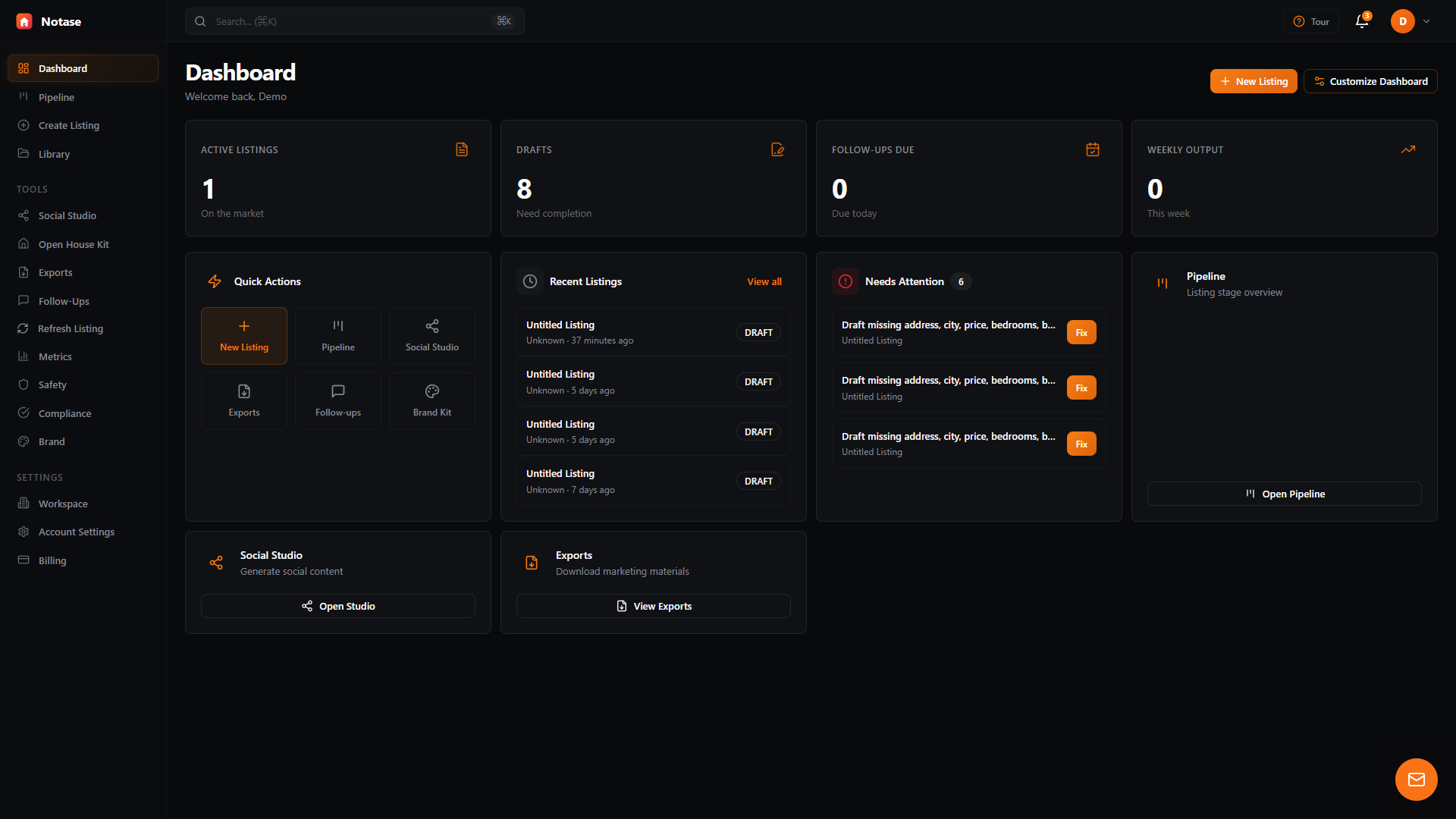Open the D user avatar menu

coord(1402,21)
